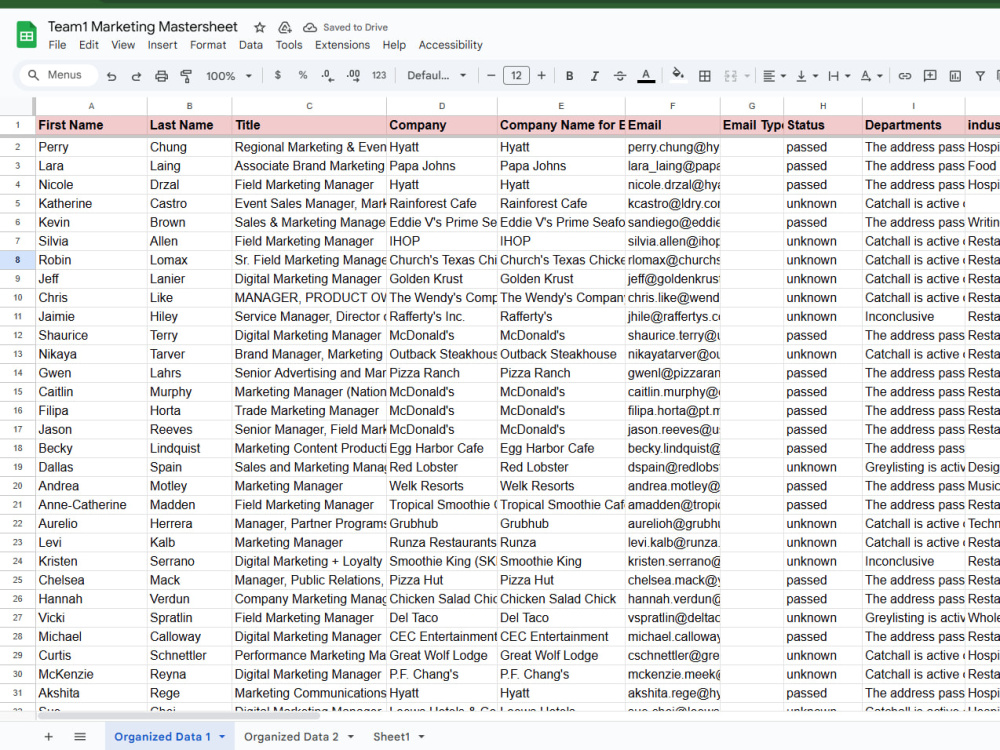Open text rotation dropdown
The image size is (1000, 750).
coord(871,76)
